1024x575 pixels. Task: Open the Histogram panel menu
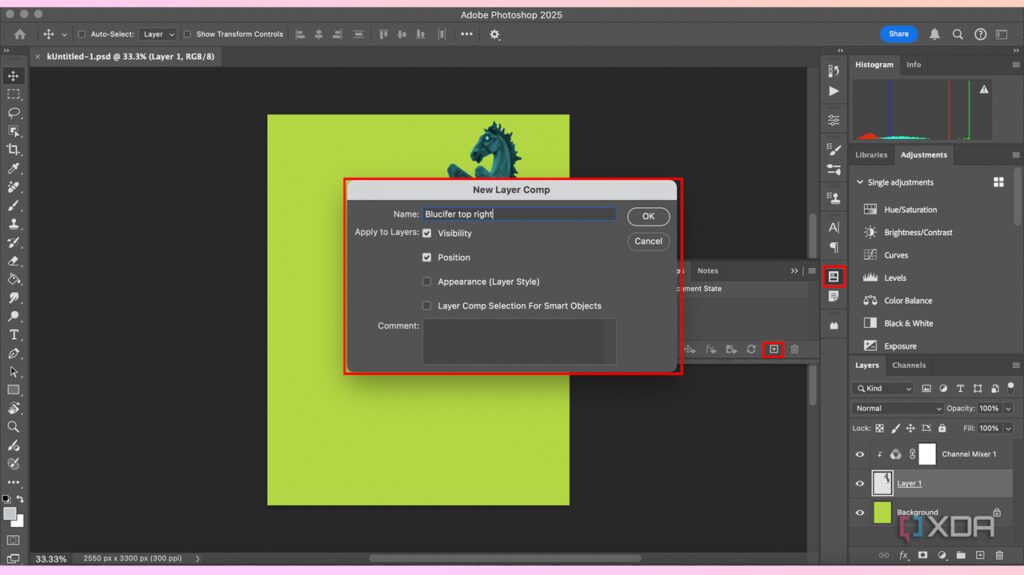point(1016,65)
